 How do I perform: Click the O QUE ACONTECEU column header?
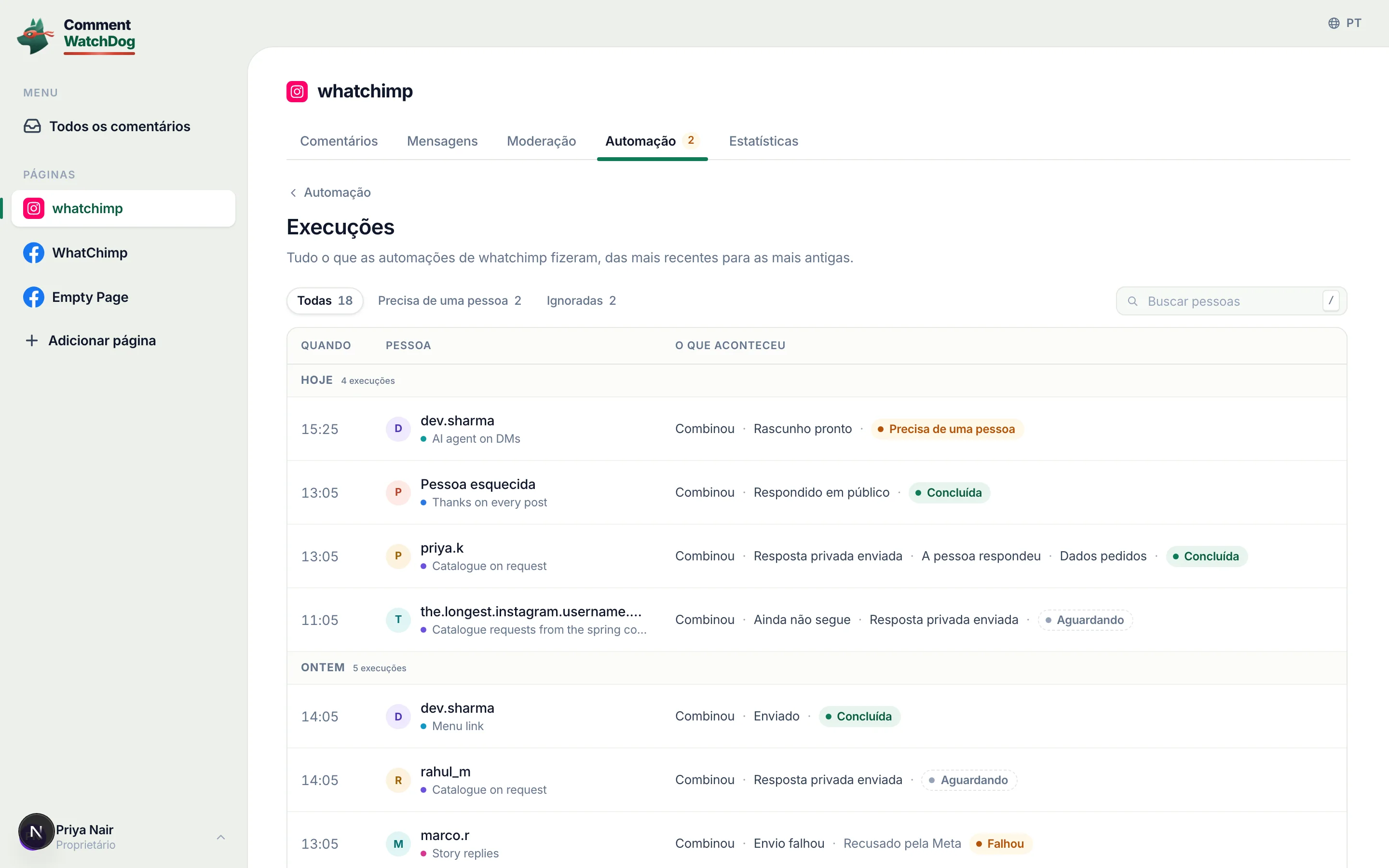pos(730,346)
